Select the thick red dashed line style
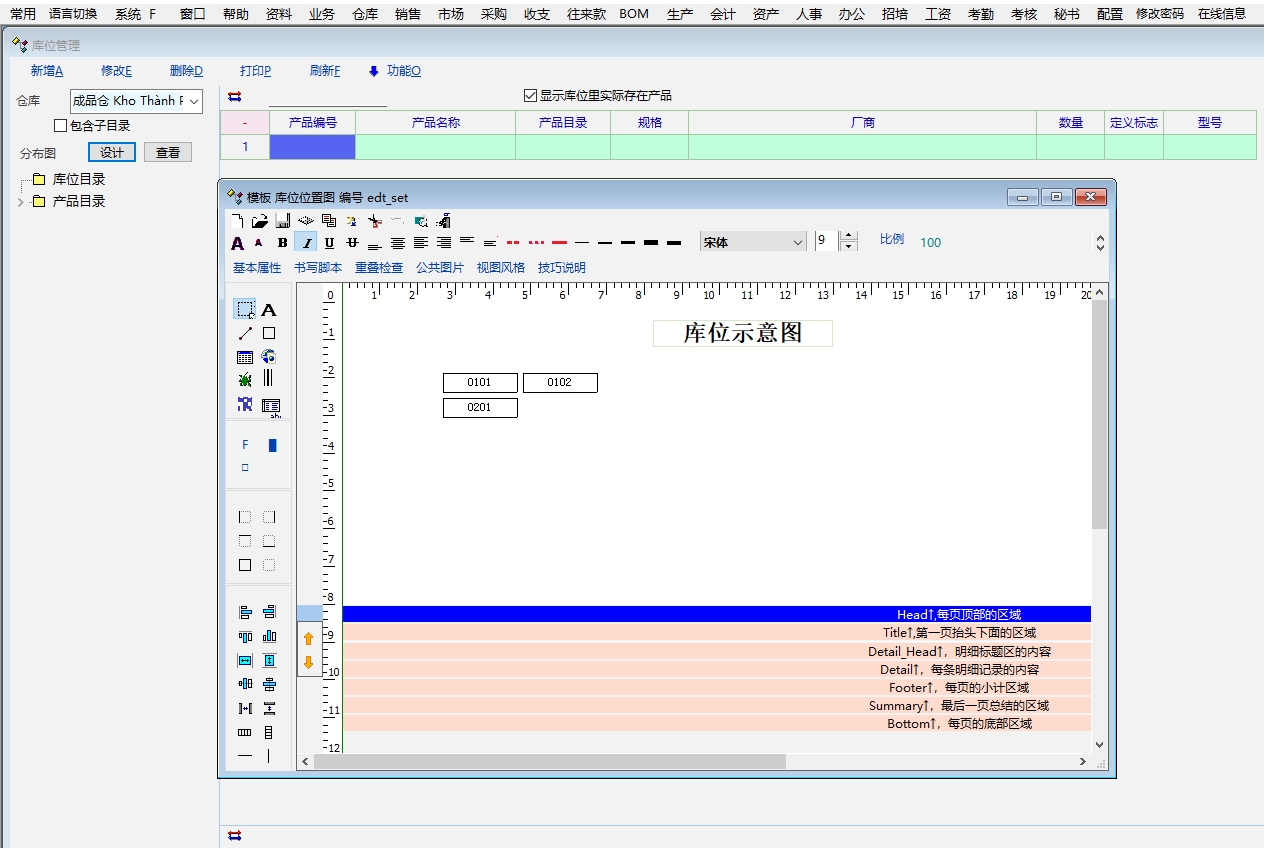The image size is (1264, 848). click(x=513, y=243)
